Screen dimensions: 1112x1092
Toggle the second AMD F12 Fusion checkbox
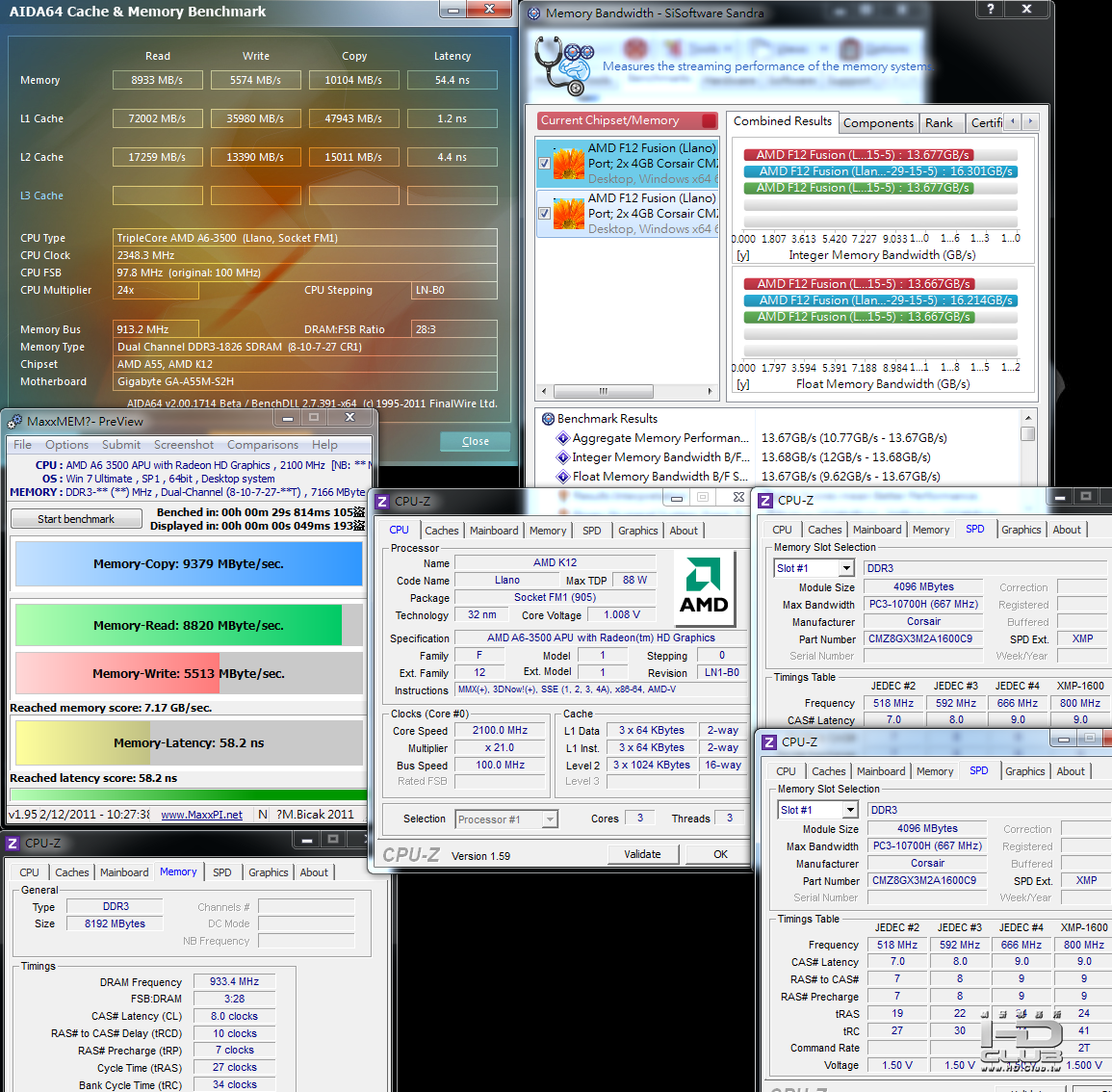coord(544,213)
